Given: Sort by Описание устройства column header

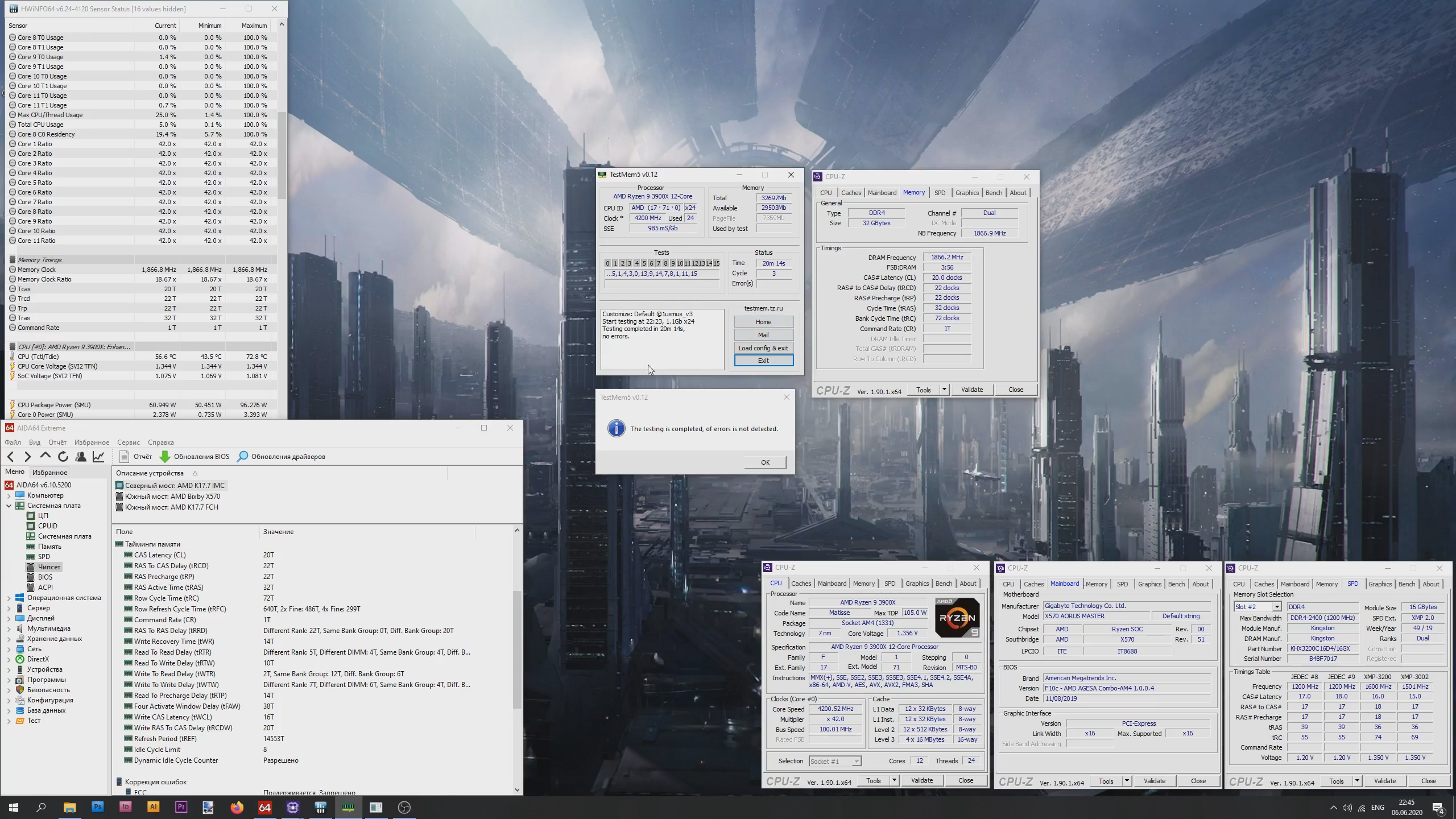Looking at the screenshot, I should 150,473.
